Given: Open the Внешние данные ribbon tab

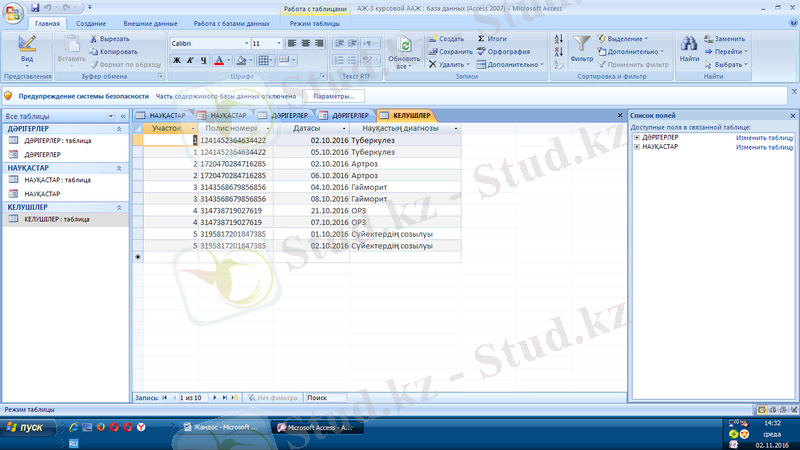Looking at the screenshot, I should (152, 22).
